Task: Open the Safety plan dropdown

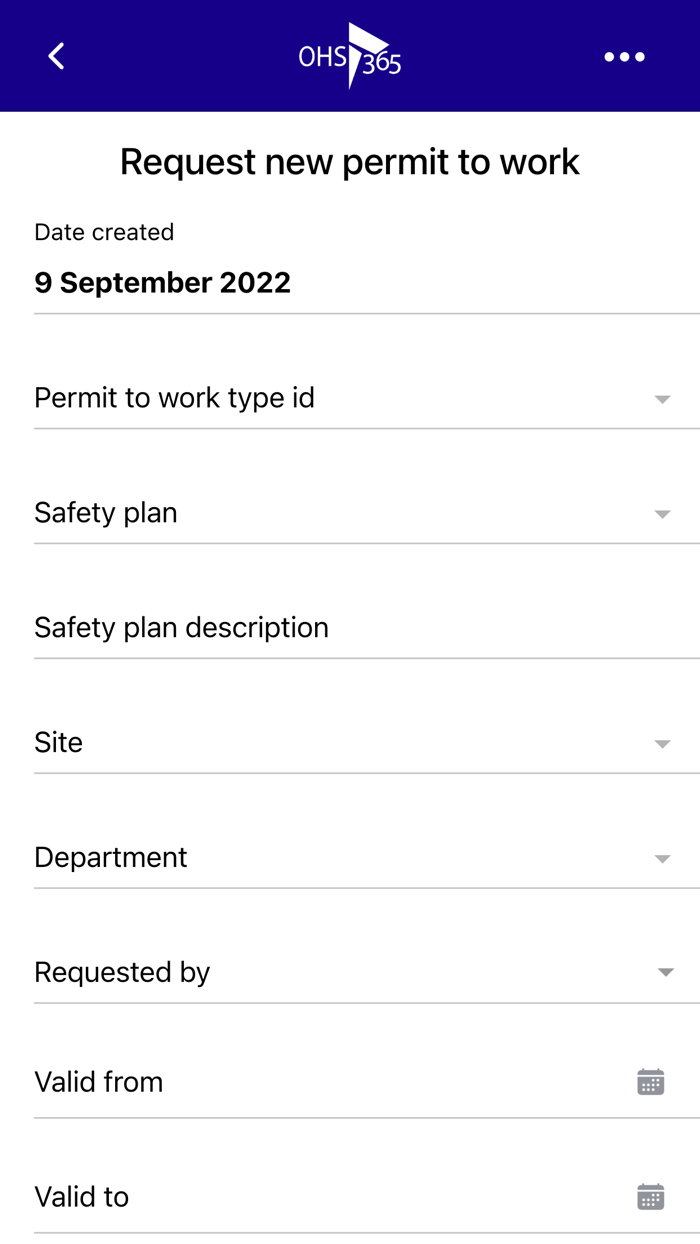Action: 661,513
